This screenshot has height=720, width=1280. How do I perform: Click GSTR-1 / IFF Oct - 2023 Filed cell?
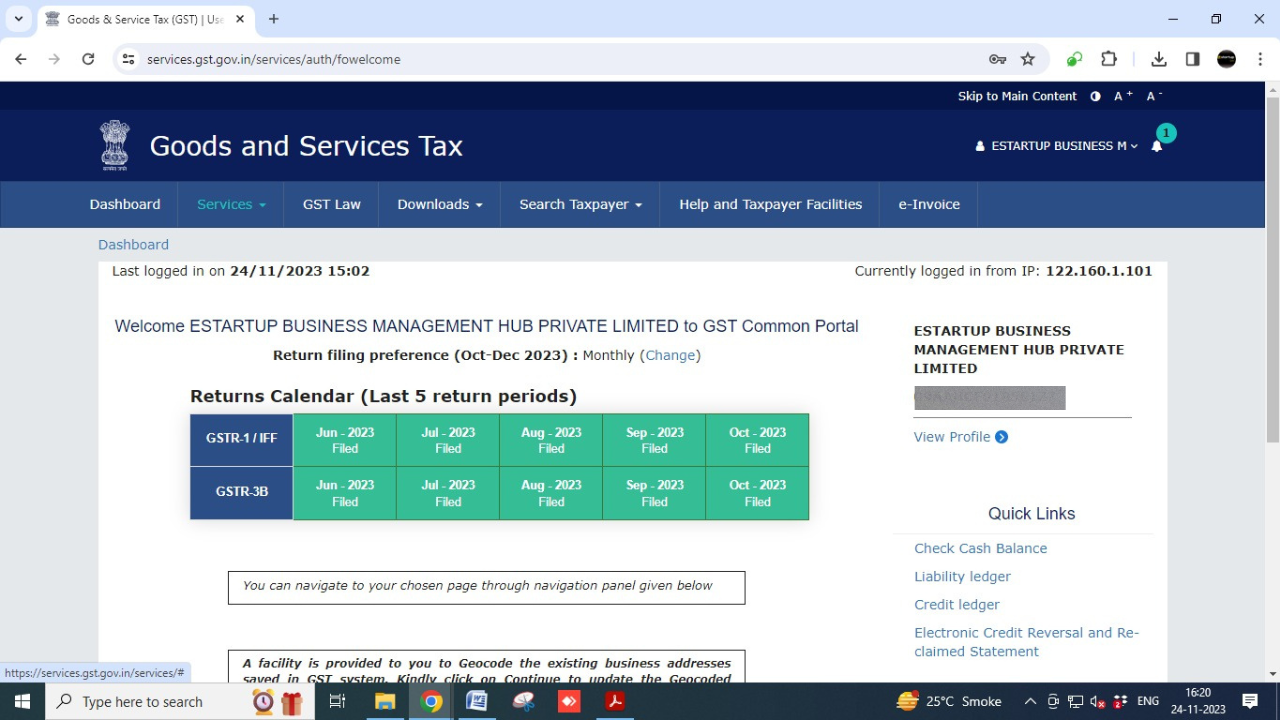pos(757,440)
